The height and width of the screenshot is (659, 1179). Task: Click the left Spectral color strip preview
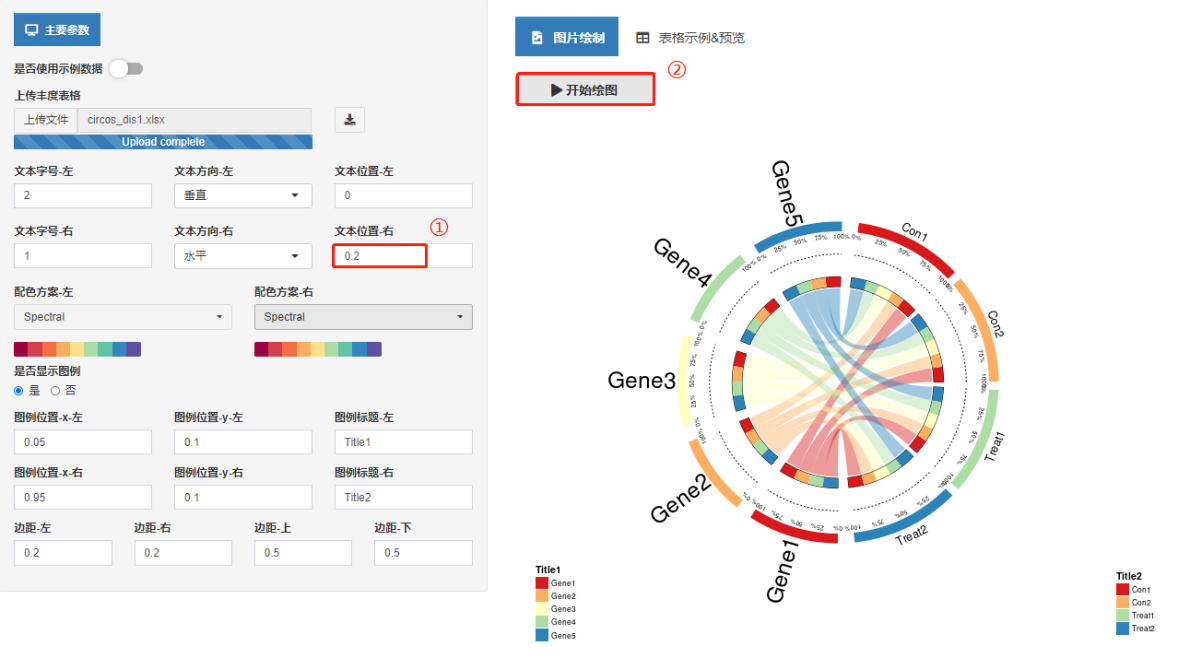pyautogui.click(x=75, y=349)
